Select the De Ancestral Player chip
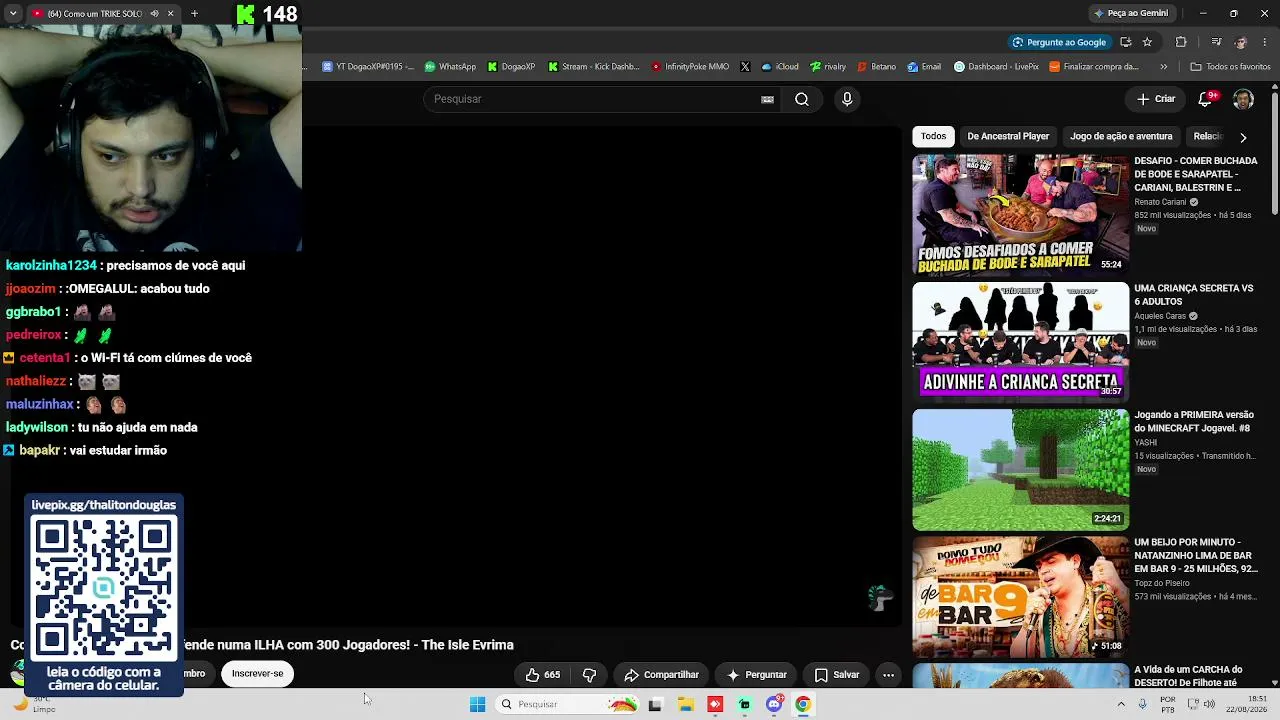1280x720 pixels. pos(1008,136)
